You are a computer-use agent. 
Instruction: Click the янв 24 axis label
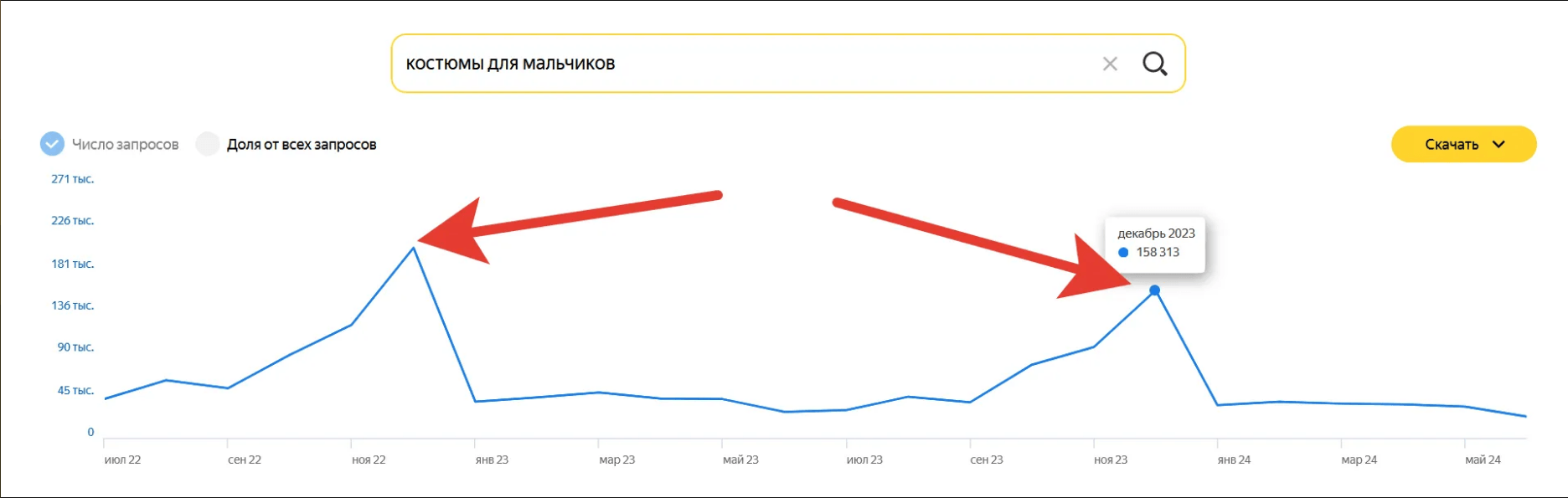click(x=1234, y=459)
